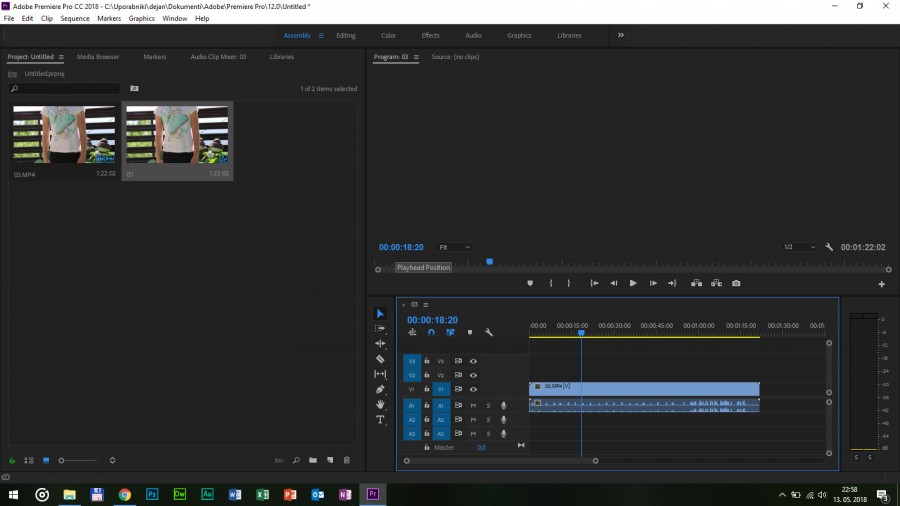Screen dimensions: 900x506
Task: Switch to the Editing workspace
Action: (345, 35)
